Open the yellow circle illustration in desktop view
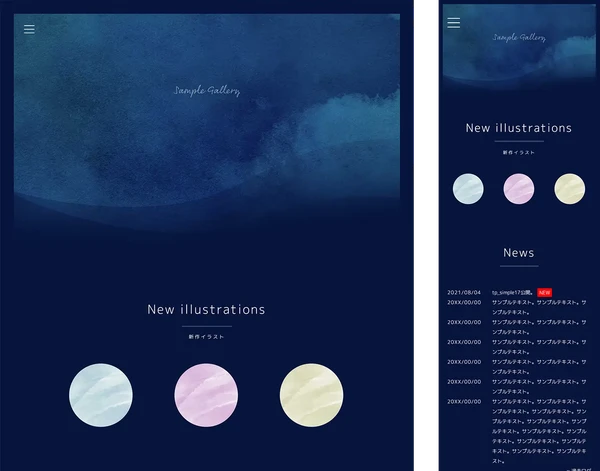This screenshot has width=600, height=471. click(x=311, y=395)
